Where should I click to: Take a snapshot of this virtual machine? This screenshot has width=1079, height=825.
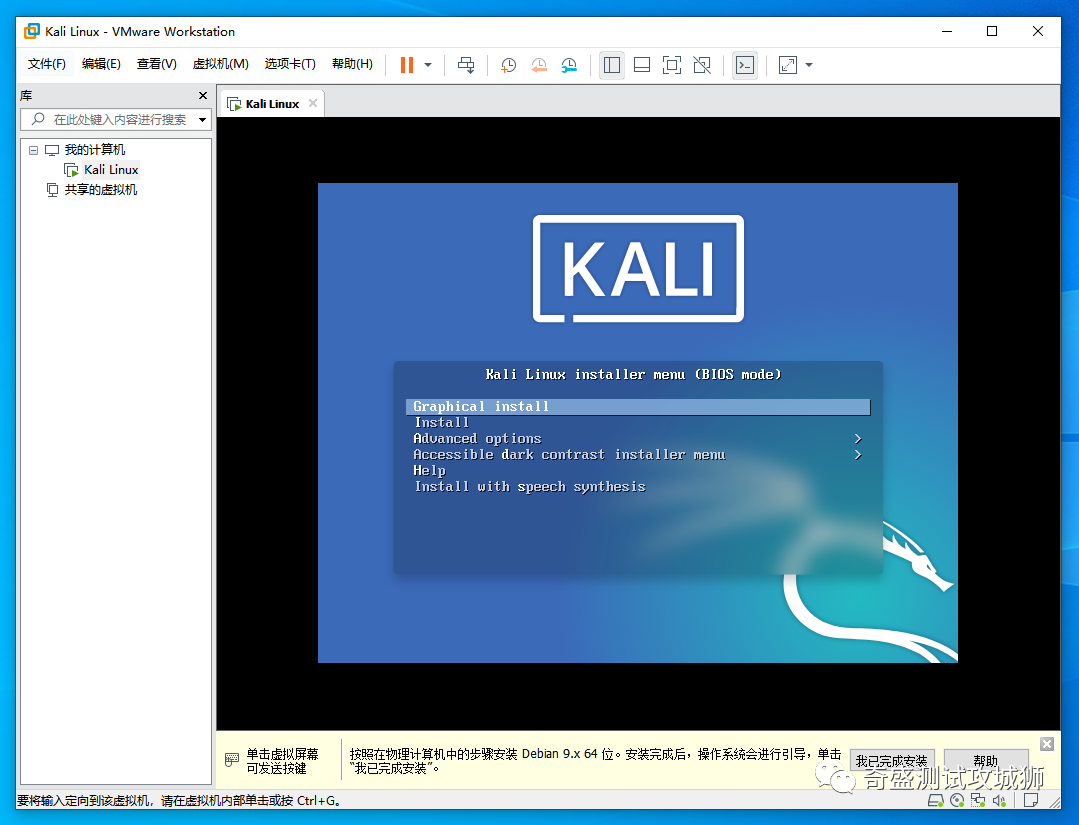coord(509,65)
